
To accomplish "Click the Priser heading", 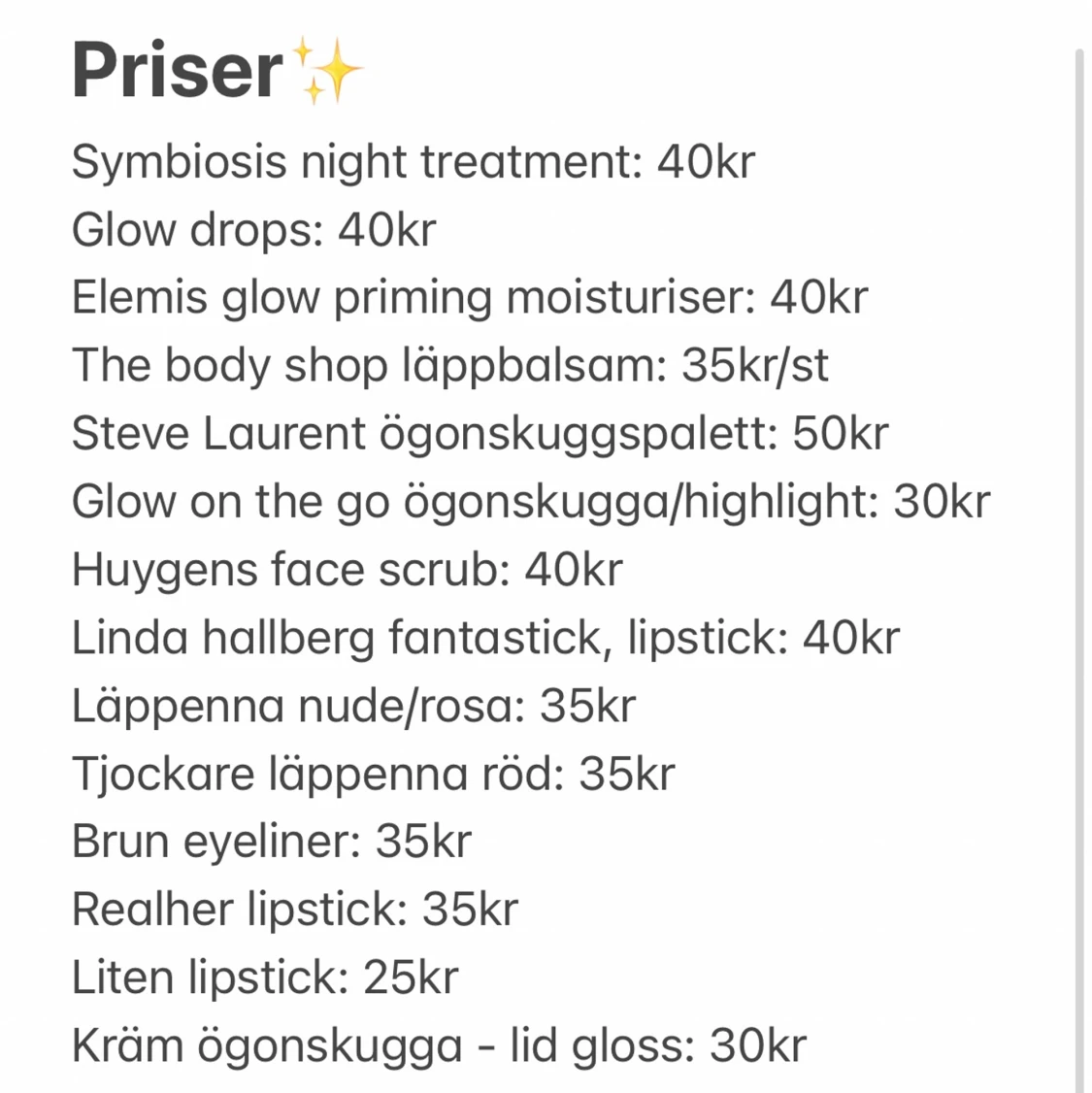I will point(178,71).
